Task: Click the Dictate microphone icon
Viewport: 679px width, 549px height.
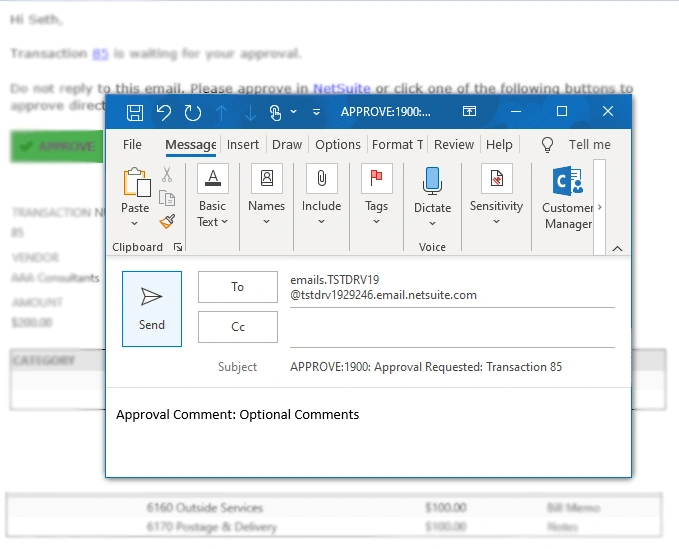Action: tap(432, 181)
